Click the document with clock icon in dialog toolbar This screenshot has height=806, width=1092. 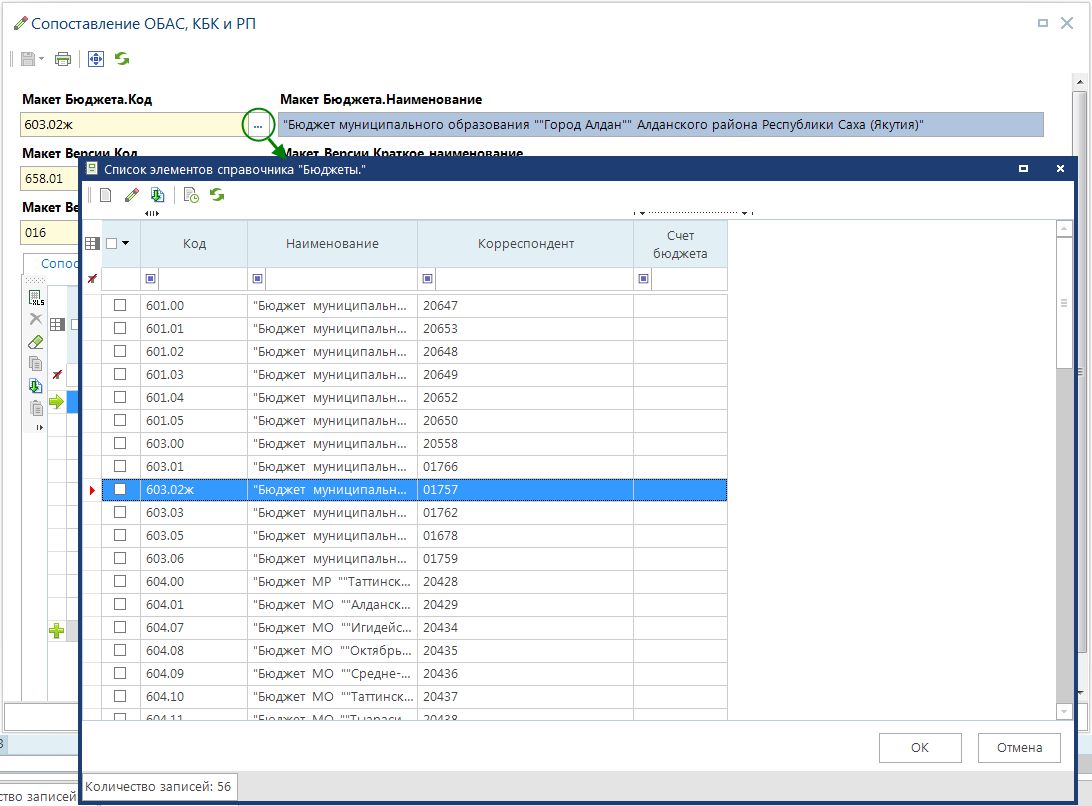pyautogui.click(x=191, y=196)
